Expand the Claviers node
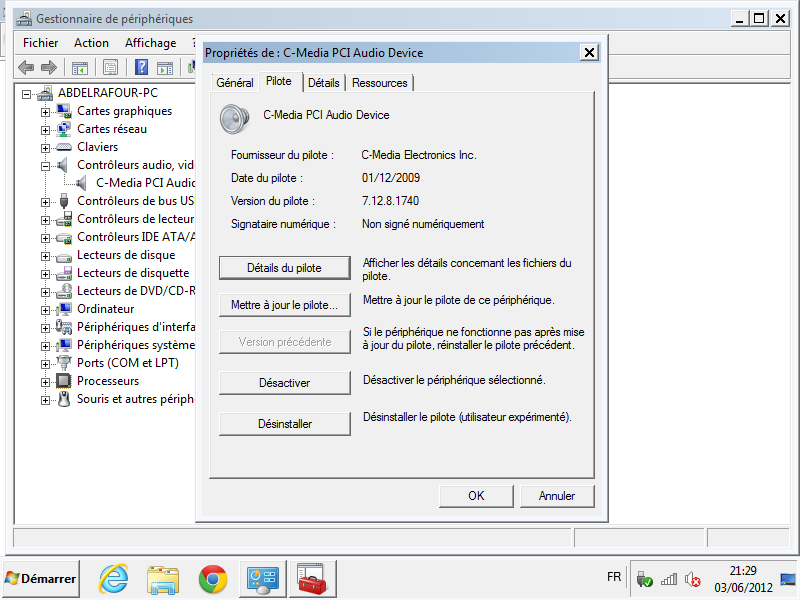 click(45, 148)
